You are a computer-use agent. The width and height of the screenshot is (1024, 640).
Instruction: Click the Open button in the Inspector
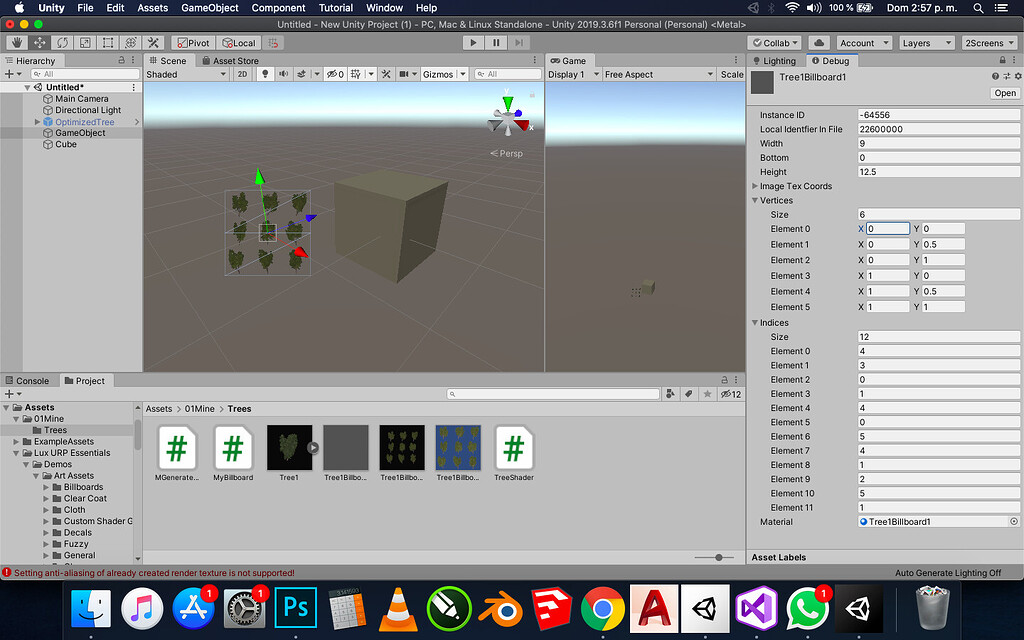1003,92
